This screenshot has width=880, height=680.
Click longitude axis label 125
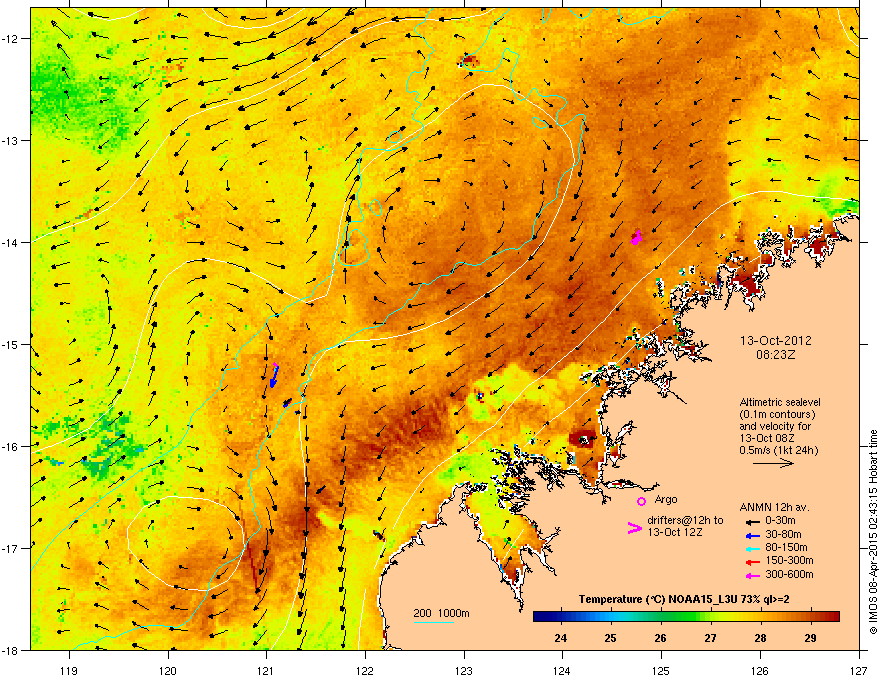[x=661, y=670]
